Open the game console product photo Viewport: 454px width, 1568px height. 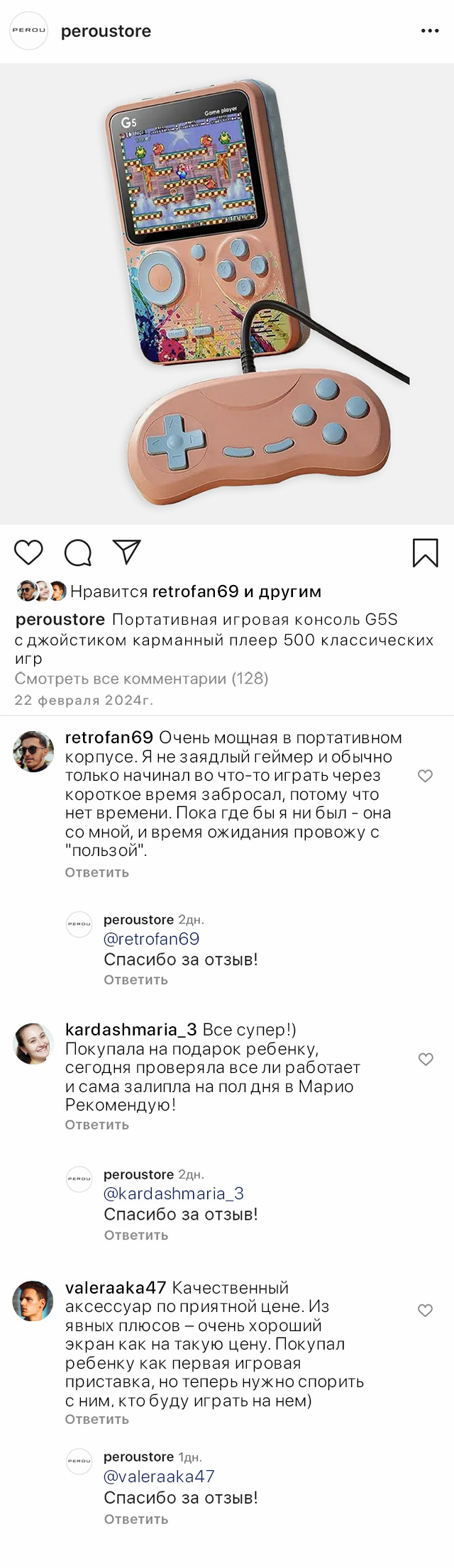click(227, 294)
